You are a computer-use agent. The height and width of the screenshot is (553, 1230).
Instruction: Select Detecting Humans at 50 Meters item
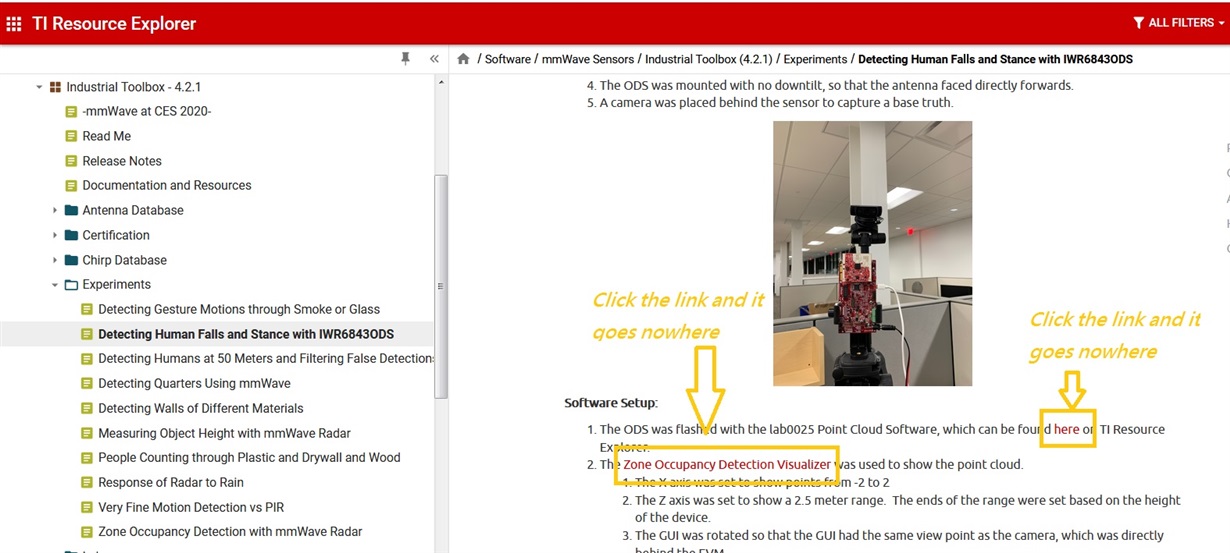[x=266, y=358]
